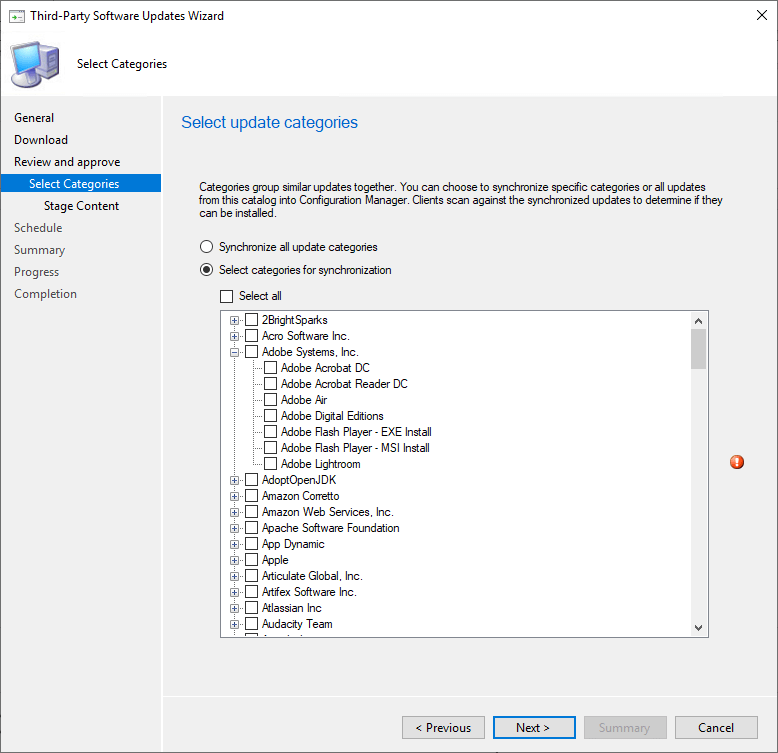Image resolution: width=778 pixels, height=753 pixels.
Task: Expand Apache Software Foundation node
Action: coord(234,528)
